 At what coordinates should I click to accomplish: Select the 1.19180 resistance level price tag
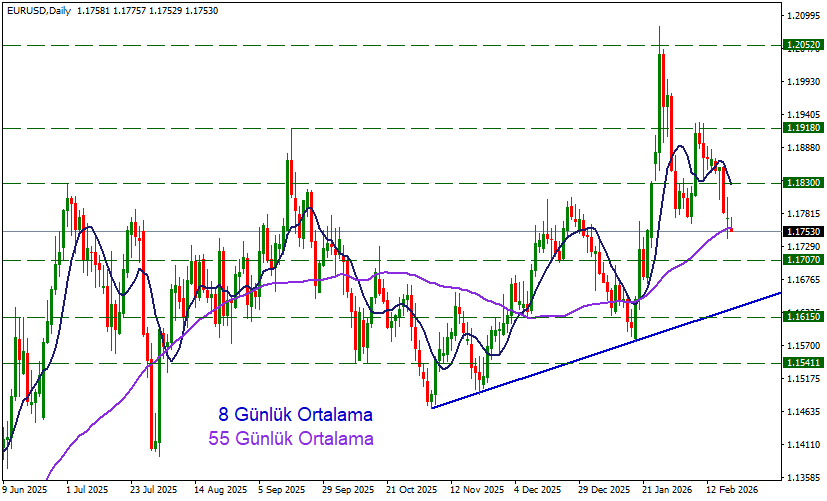[x=804, y=128]
